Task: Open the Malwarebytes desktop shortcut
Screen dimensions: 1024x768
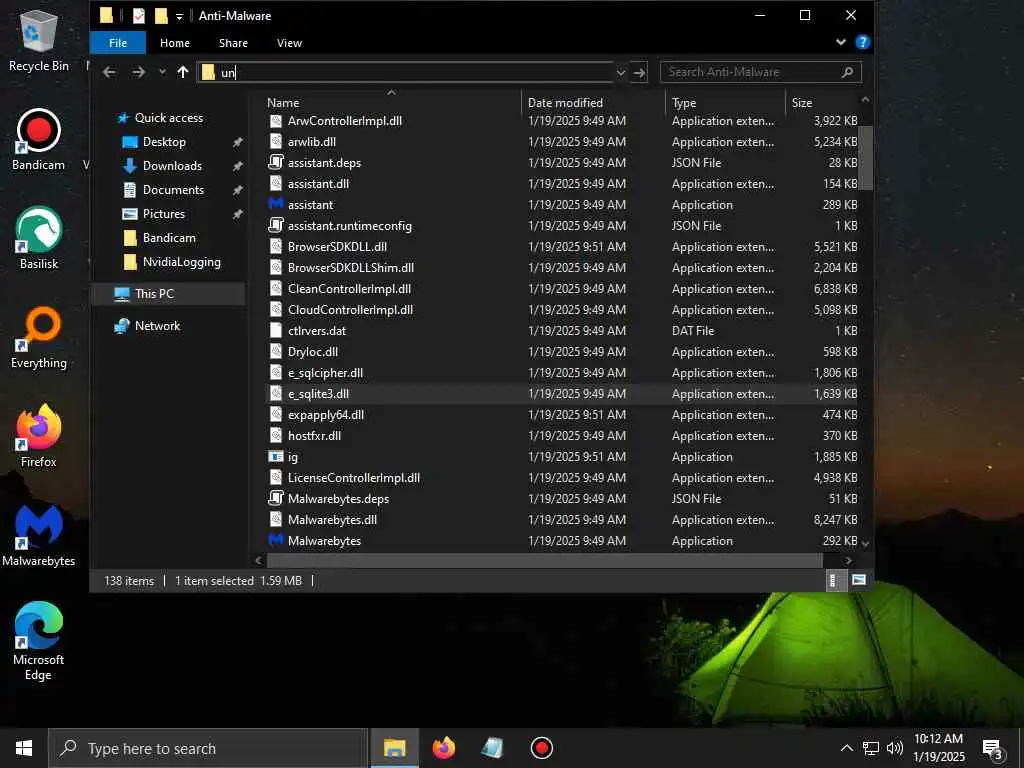Action: pos(39,535)
